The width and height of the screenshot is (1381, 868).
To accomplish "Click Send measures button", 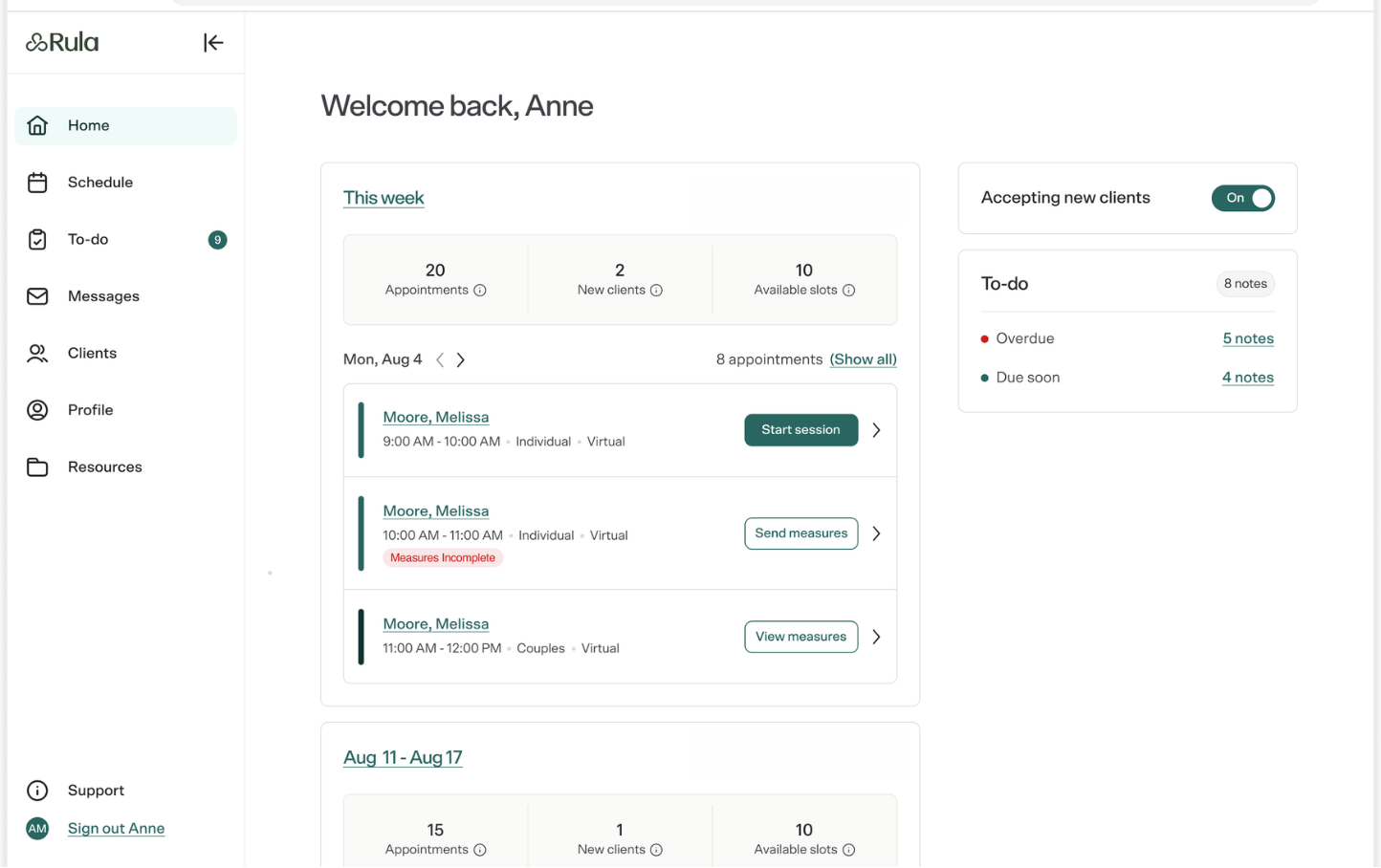I will (x=800, y=533).
